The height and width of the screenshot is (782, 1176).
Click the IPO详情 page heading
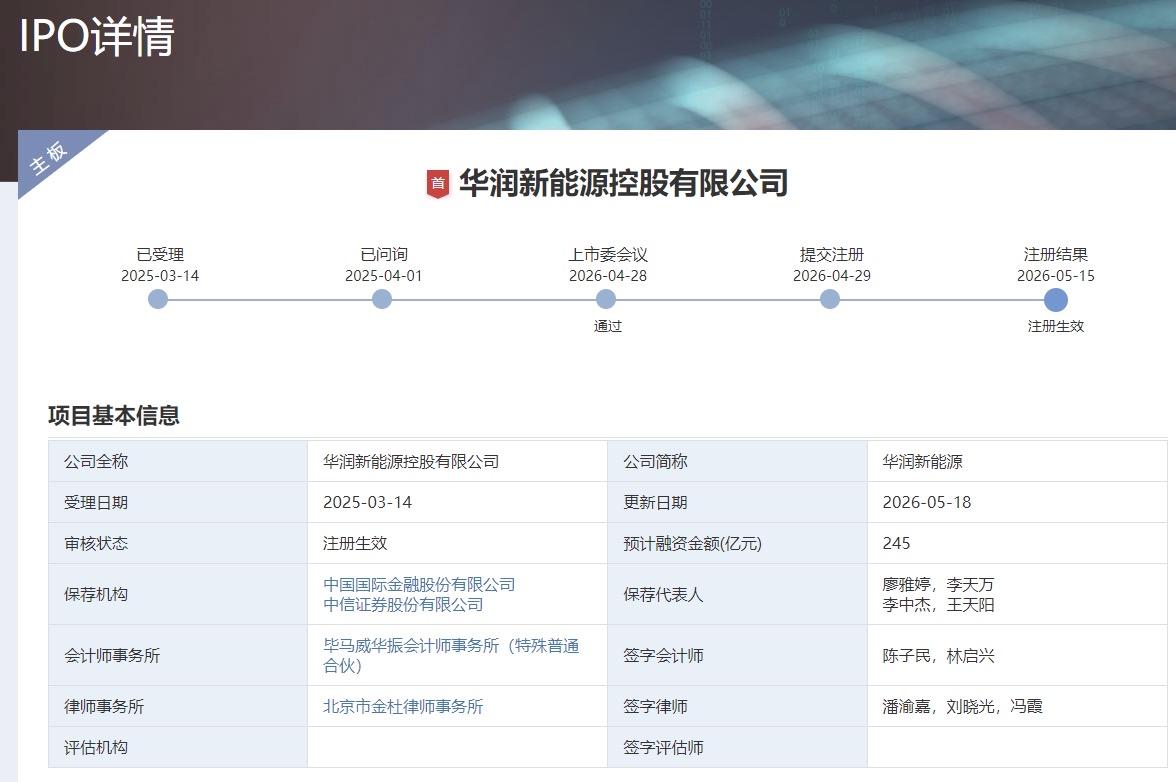tap(97, 36)
